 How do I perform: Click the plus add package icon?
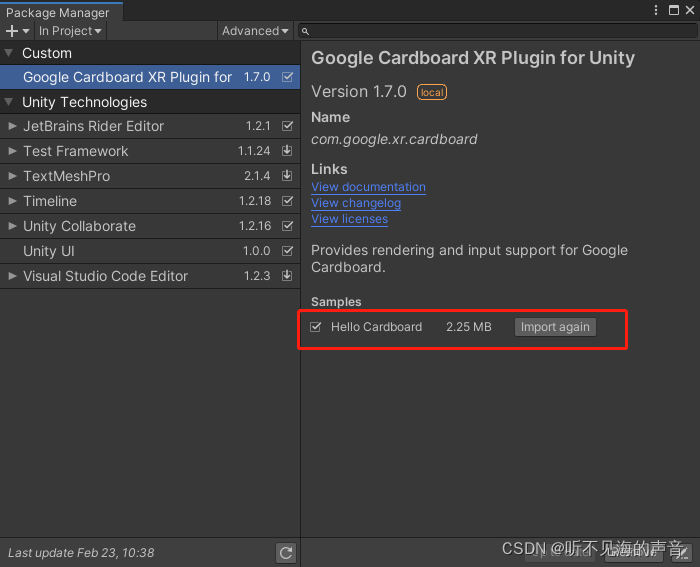[17, 31]
